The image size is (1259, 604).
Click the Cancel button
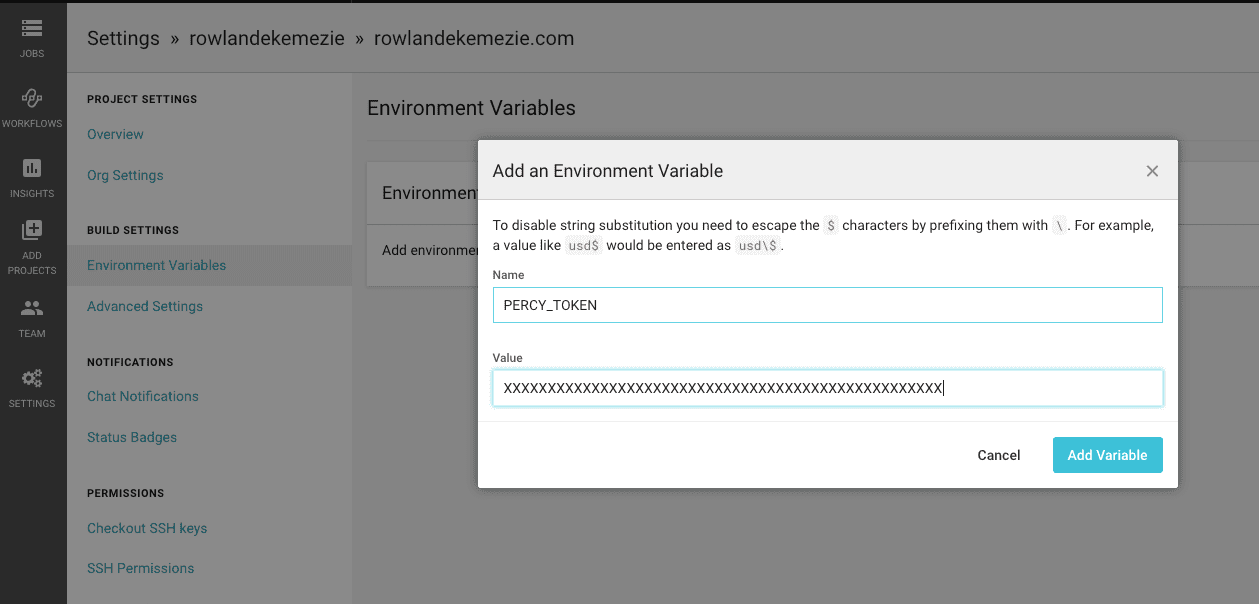999,455
